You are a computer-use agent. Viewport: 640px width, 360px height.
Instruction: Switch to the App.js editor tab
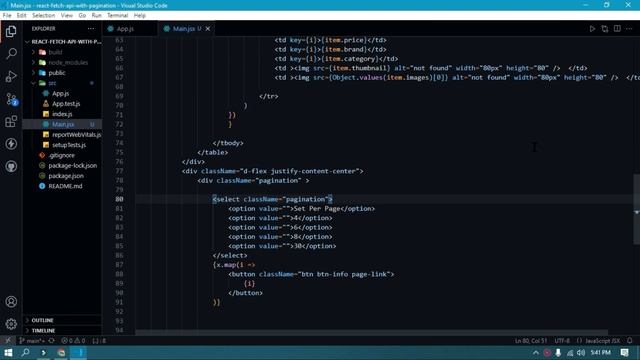click(129, 29)
